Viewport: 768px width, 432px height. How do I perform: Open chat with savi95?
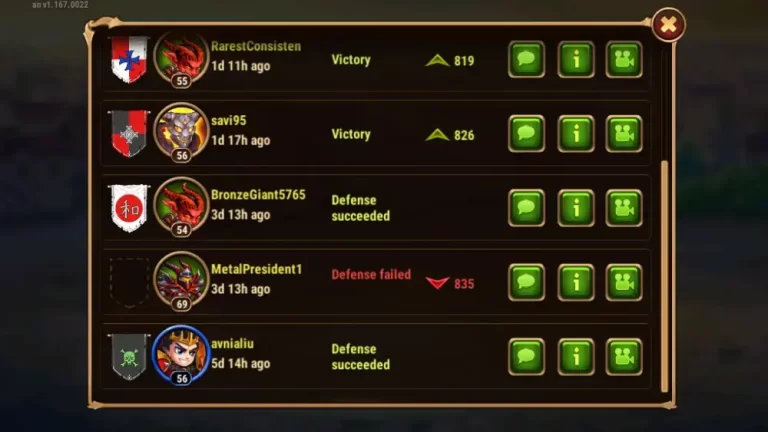click(527, 134)
